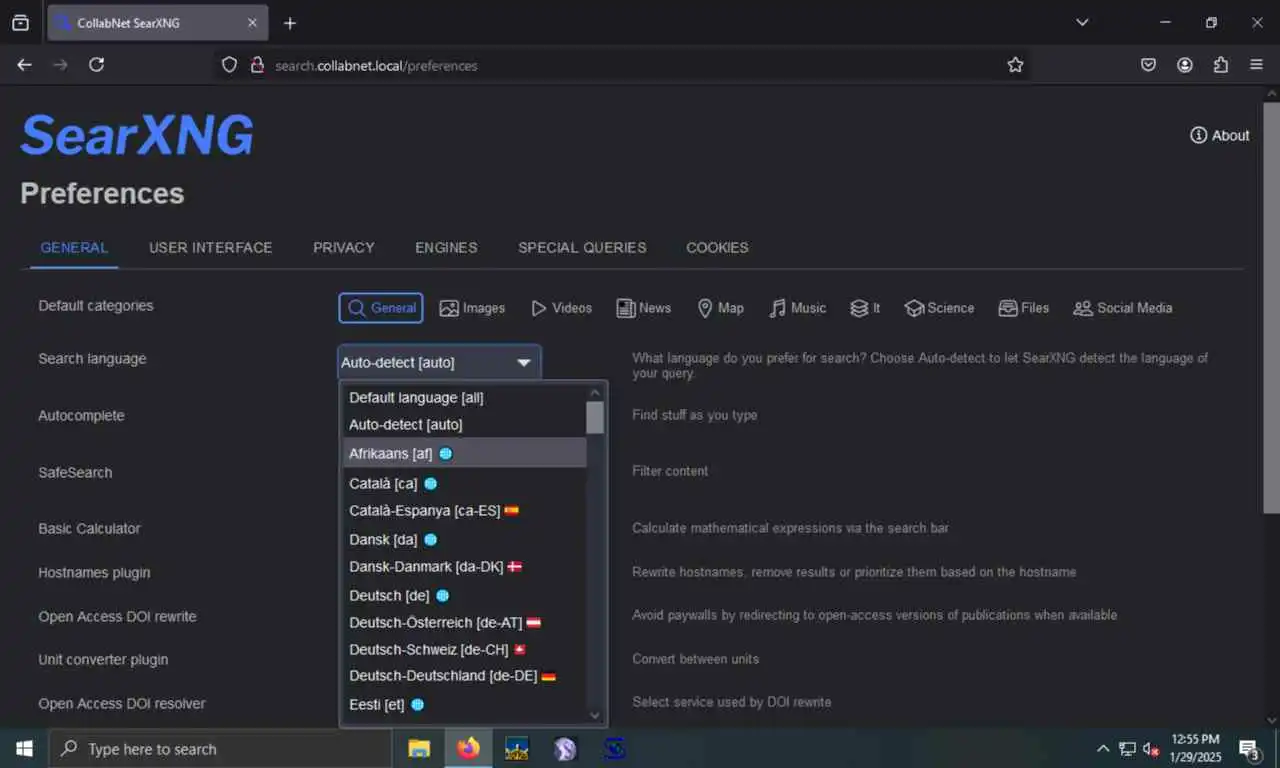Image resolution: width=1280 pixels, height=768 pixels.
Task: Click the shield tracking protection icon
Action: coord(229,65)
